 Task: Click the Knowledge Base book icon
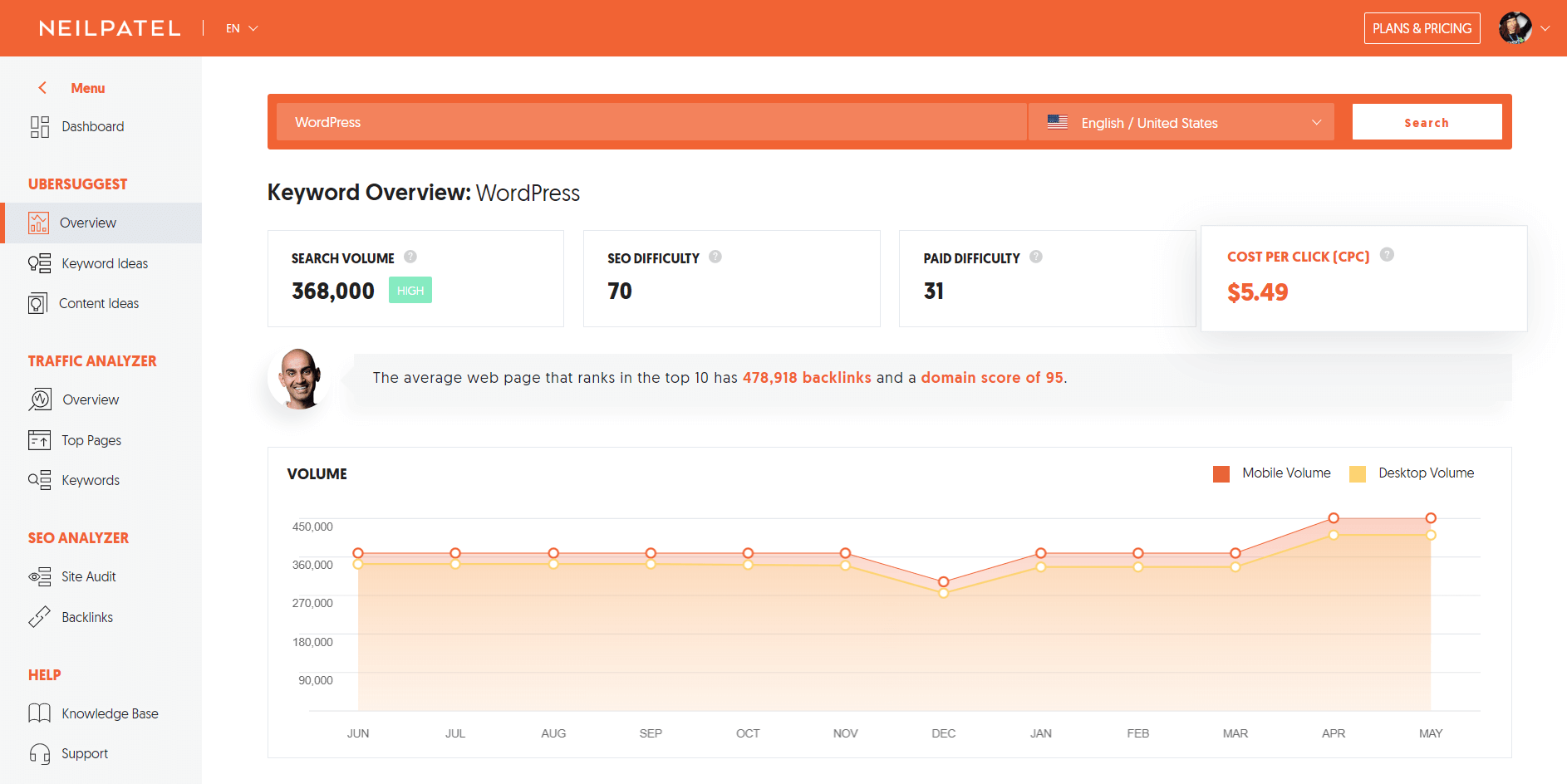39,713
